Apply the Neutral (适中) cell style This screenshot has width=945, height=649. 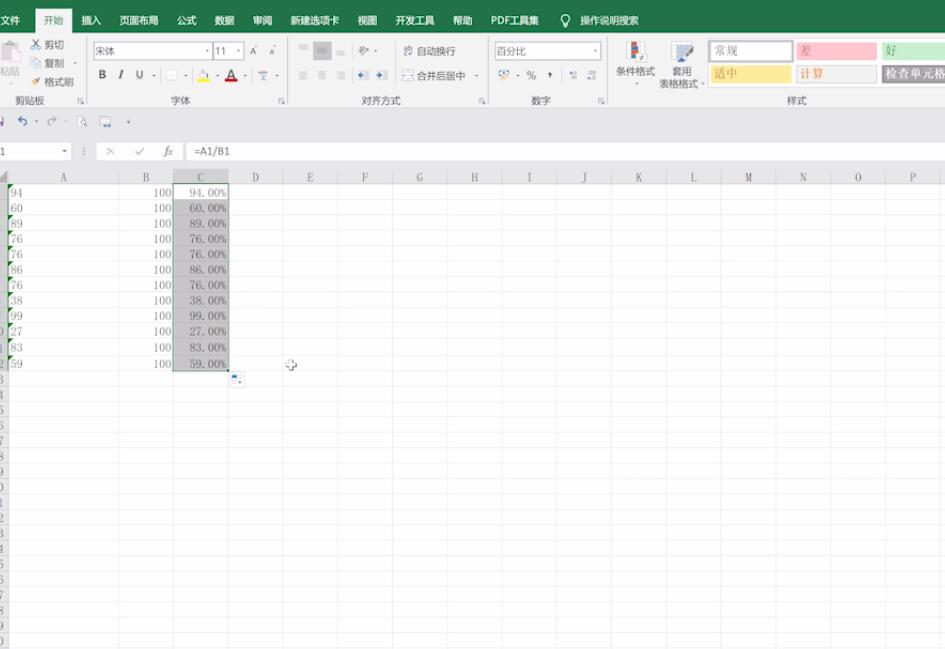pyautogui.click(x=750, y=74)
